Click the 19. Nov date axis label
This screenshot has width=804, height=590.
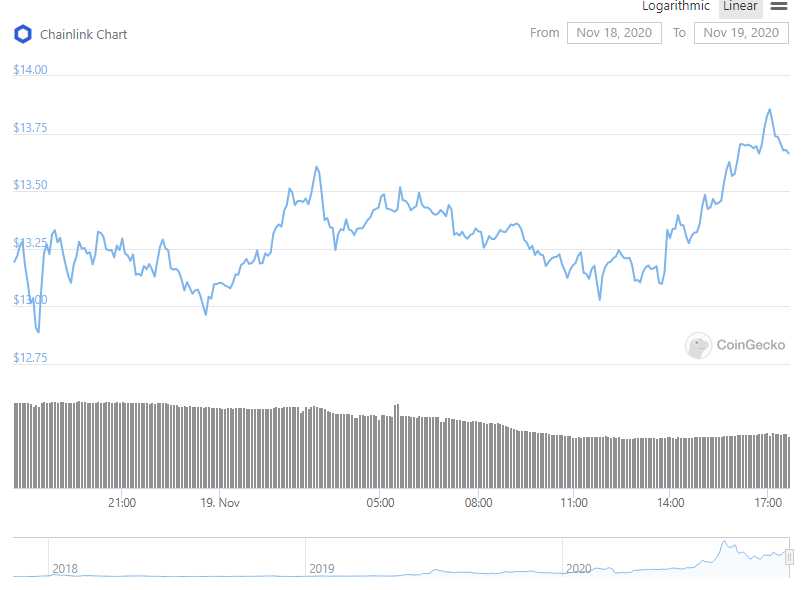tap(217, 503)
